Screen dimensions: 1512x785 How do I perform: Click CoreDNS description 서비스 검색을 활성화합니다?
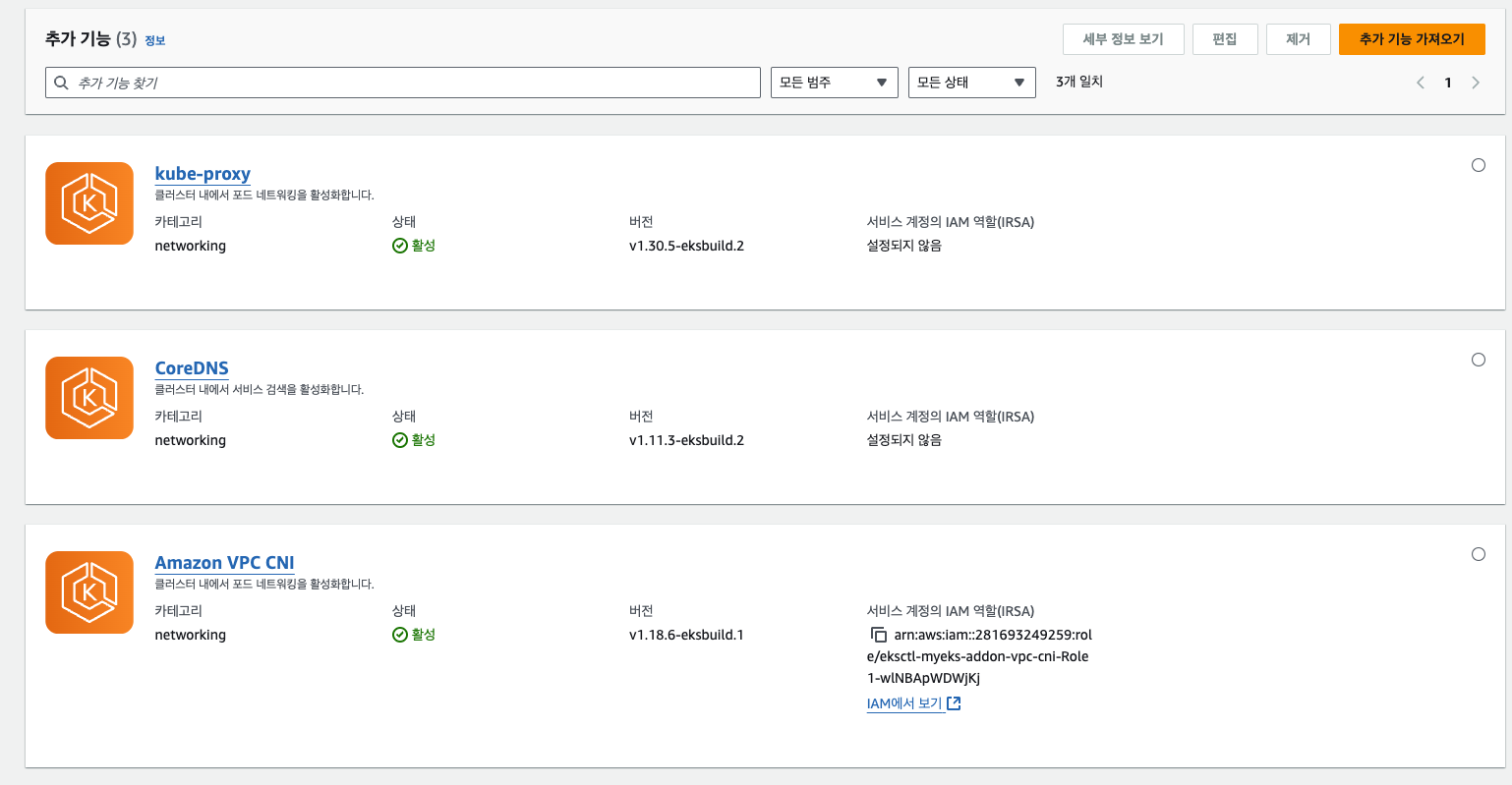click(x=260, y=389)
